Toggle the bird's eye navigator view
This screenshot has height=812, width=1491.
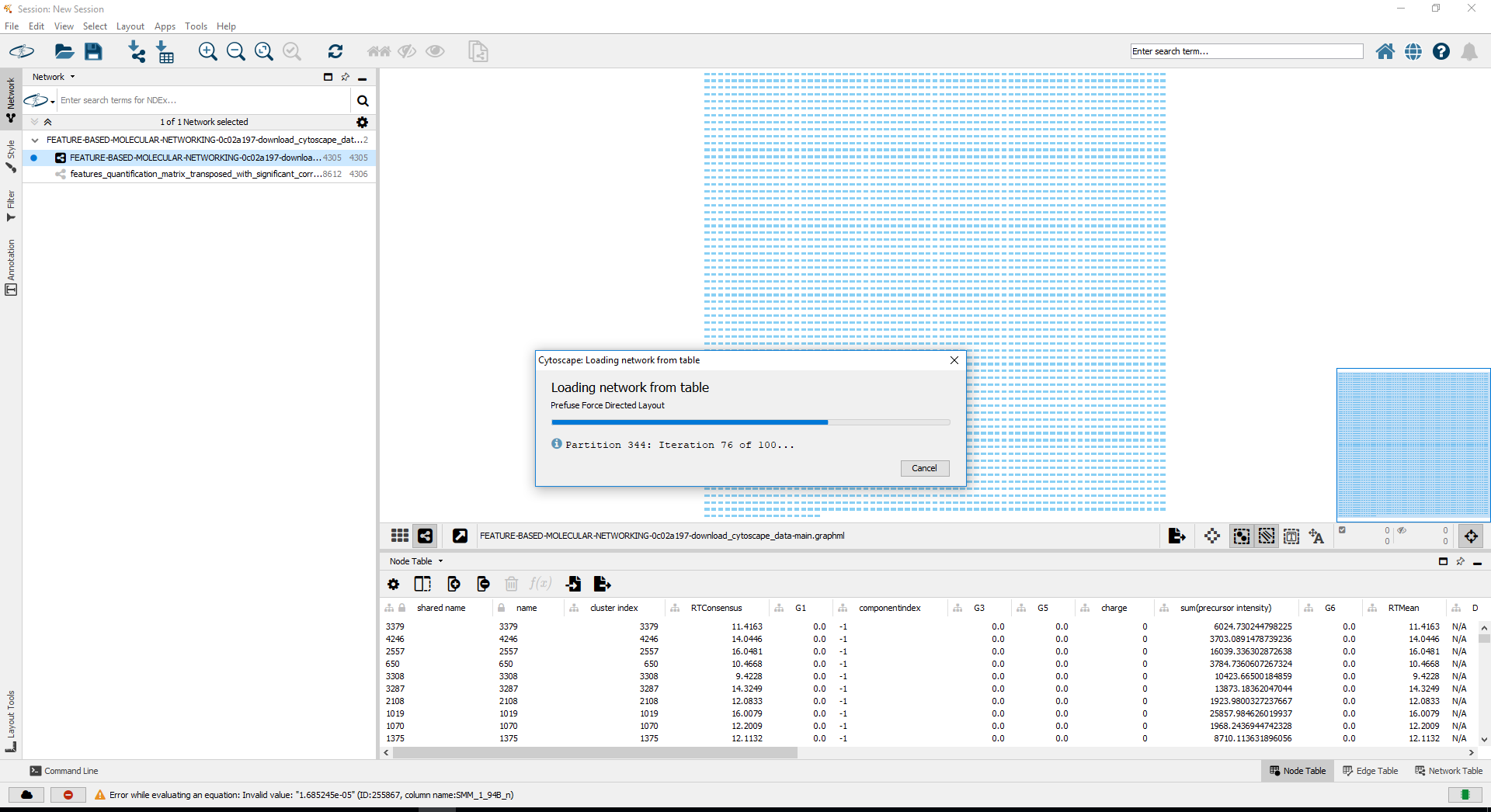point(1472,536)
